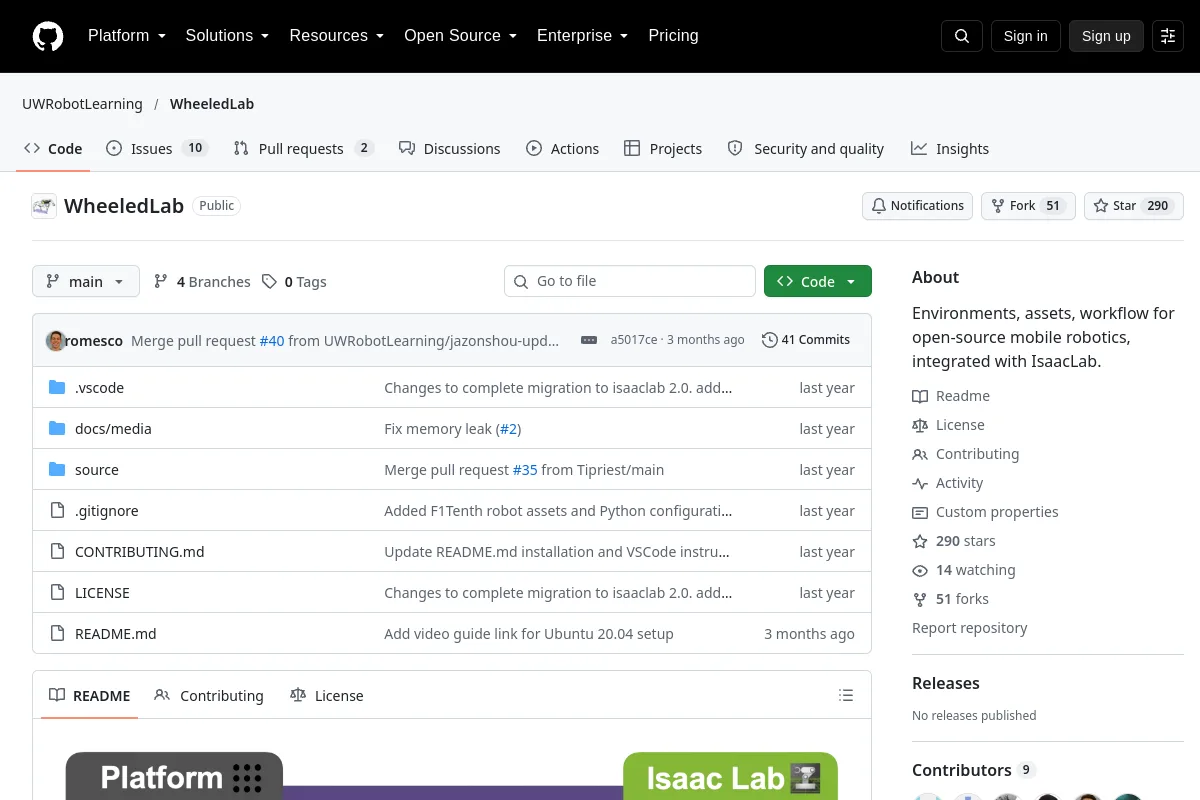
Task: Expand the Enterprise menu
Action: (582, 36)
